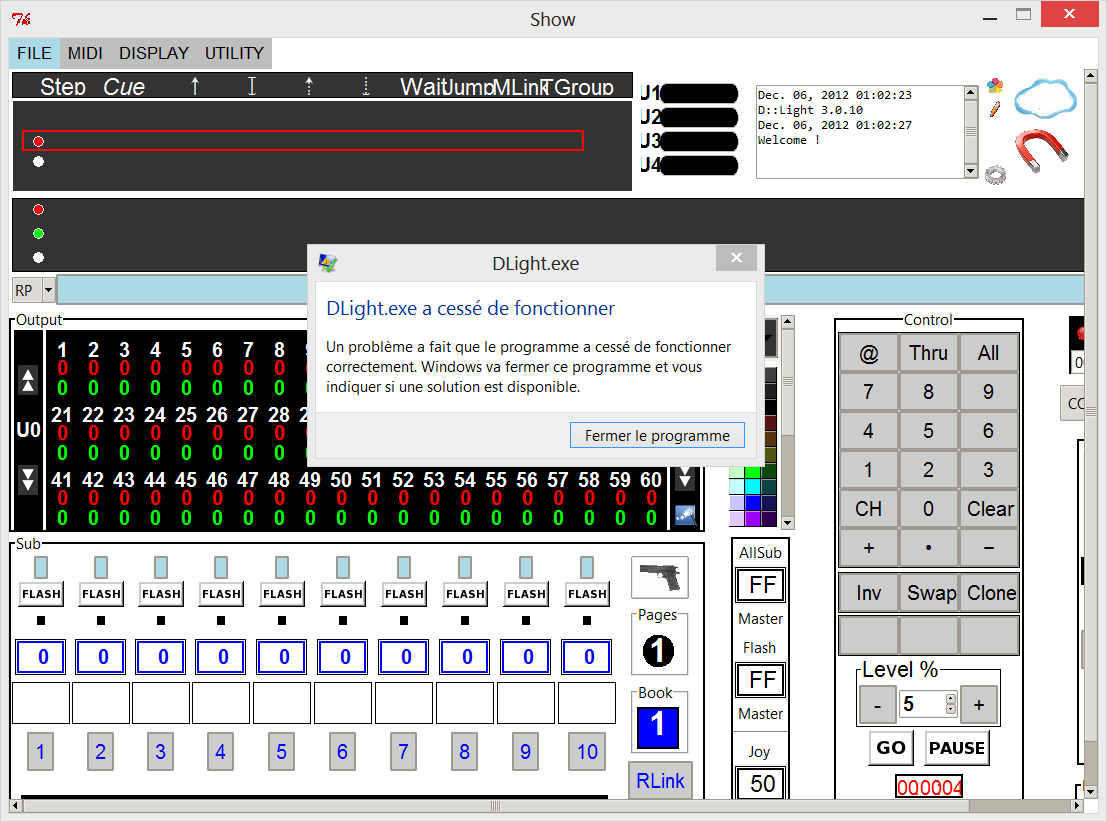This screenshot has width=1107, height=822.
Task: Click Level % spinbox up arrow
Action: 950,699
